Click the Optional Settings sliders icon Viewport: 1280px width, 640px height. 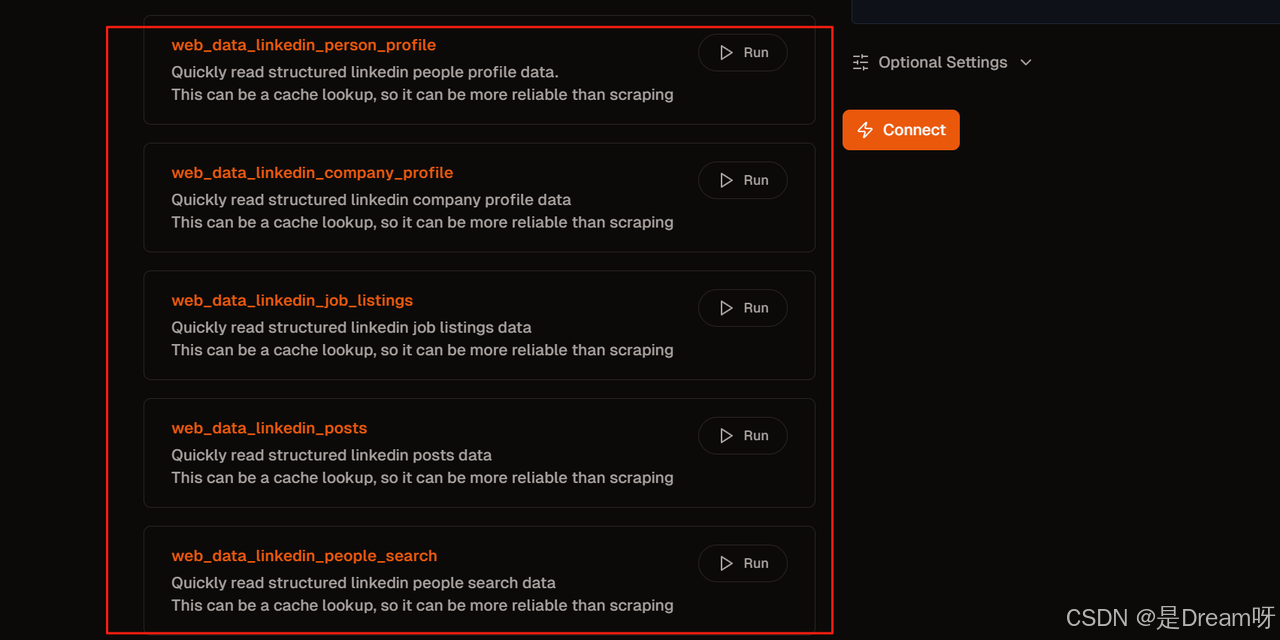[x=860, y=62]
